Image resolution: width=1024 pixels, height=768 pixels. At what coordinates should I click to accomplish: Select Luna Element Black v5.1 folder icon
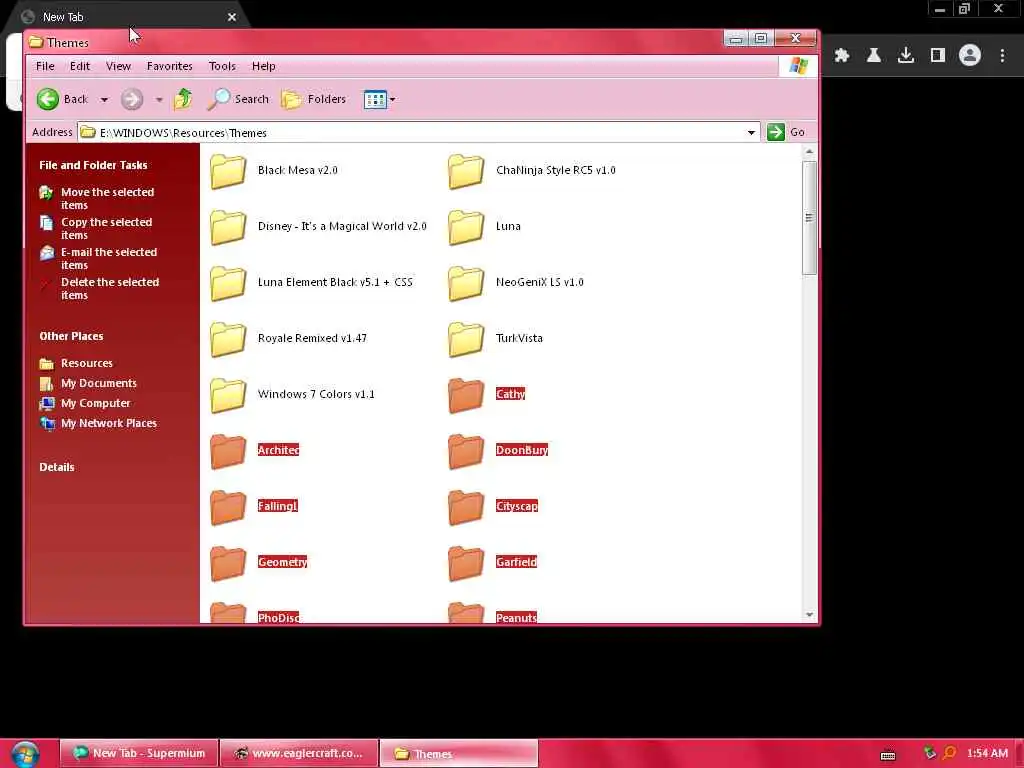coord(228,283)
